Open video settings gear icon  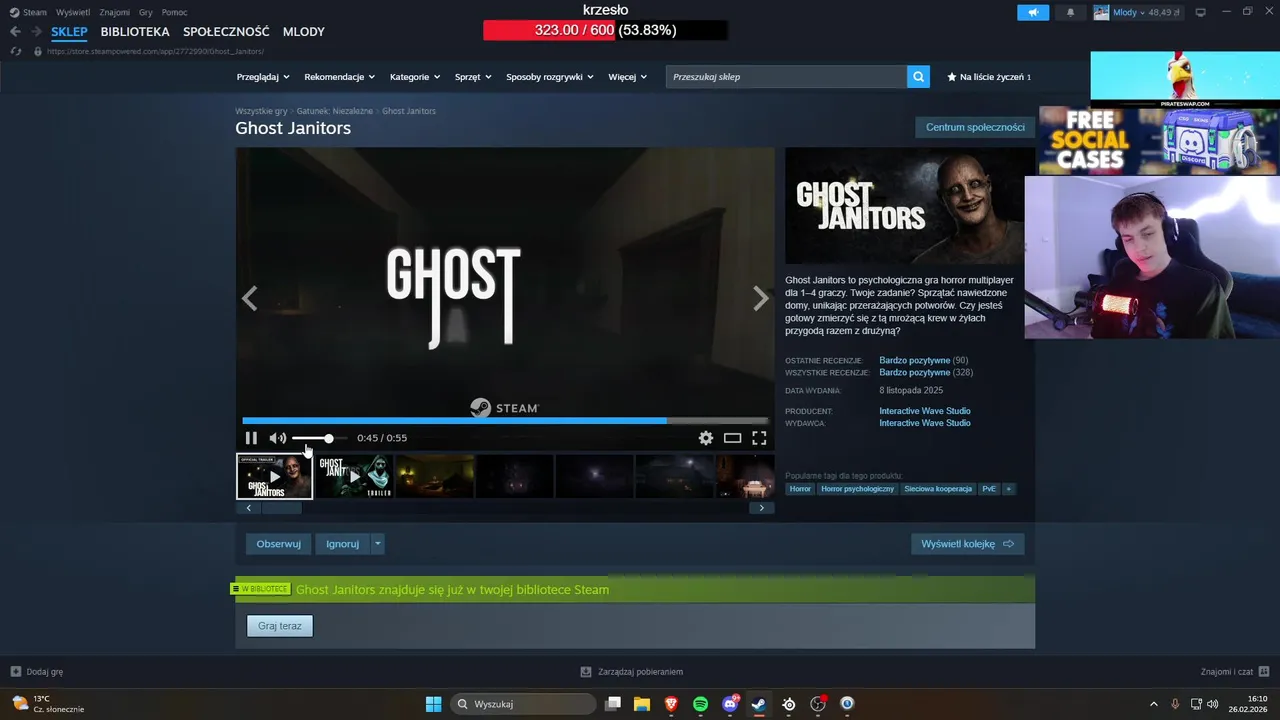(706, 438)
